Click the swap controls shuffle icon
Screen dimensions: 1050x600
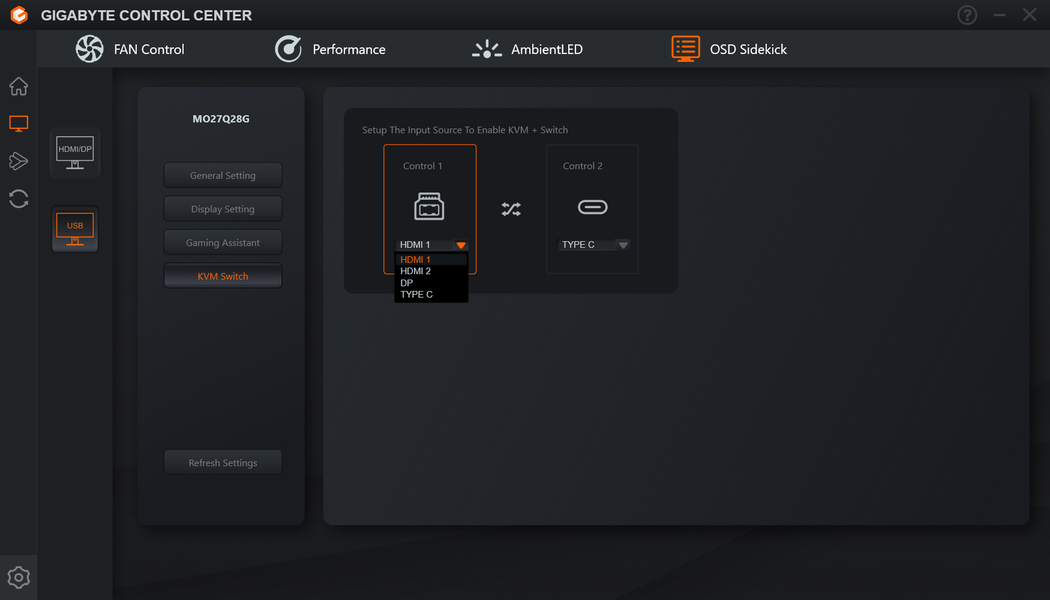pos(511,209)
